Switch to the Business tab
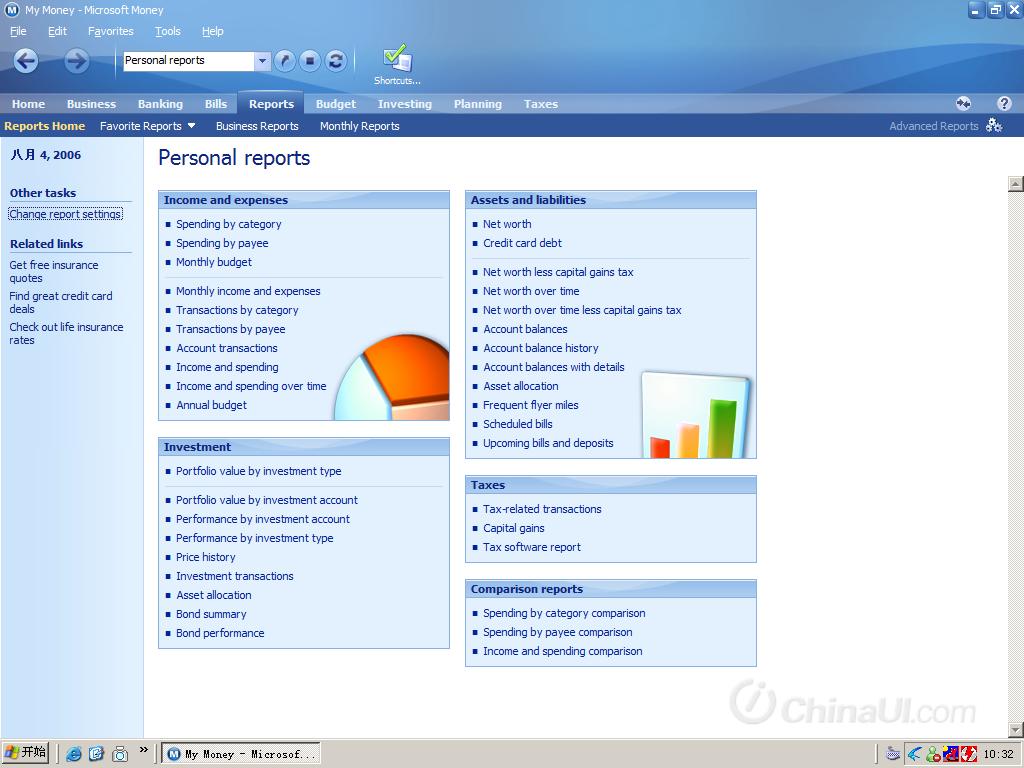This screenshot has height=768, width=1024. pyautogui.click(x=91, y=104)
